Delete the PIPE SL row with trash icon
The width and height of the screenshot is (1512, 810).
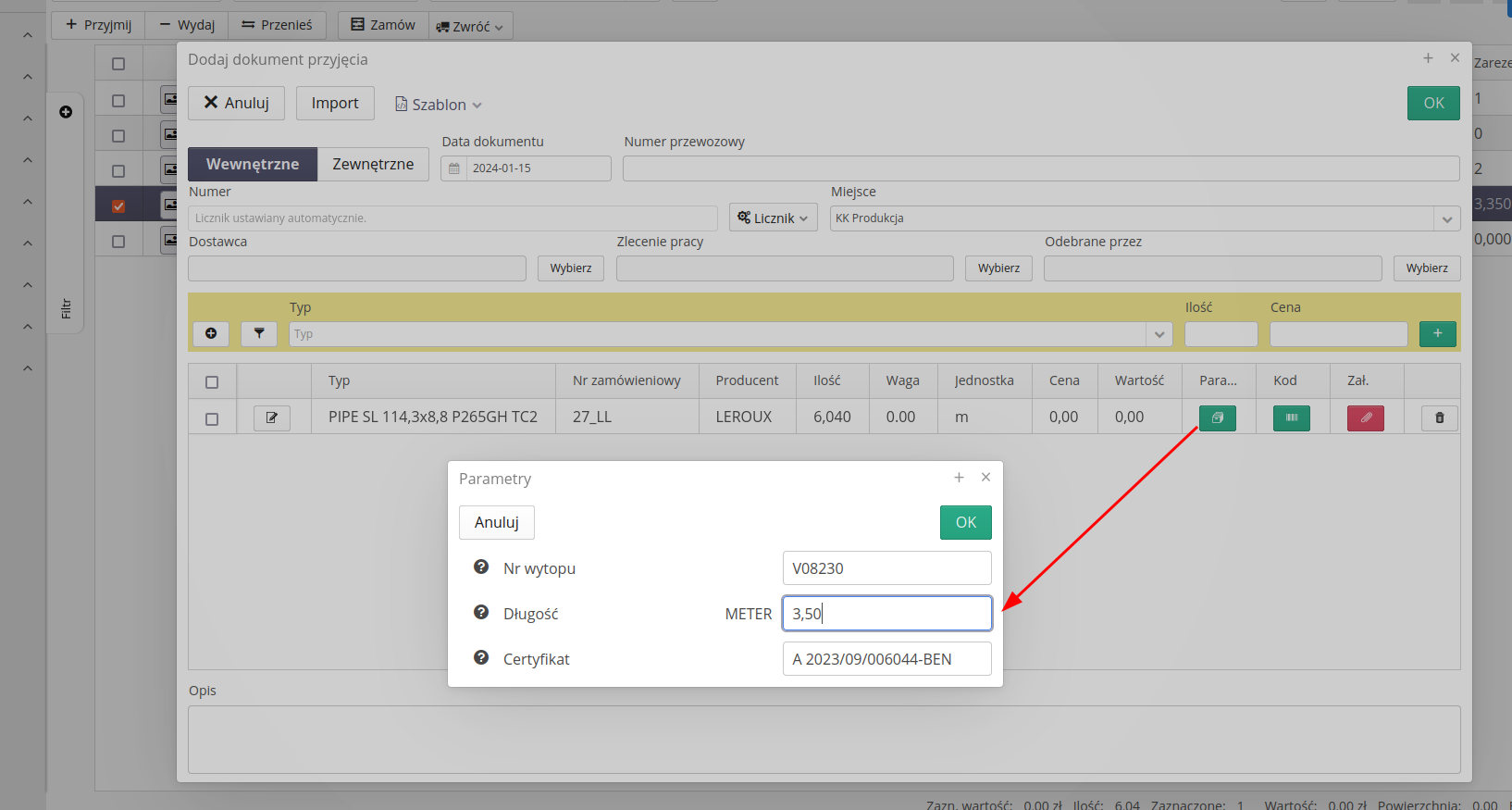point(1439,418)
